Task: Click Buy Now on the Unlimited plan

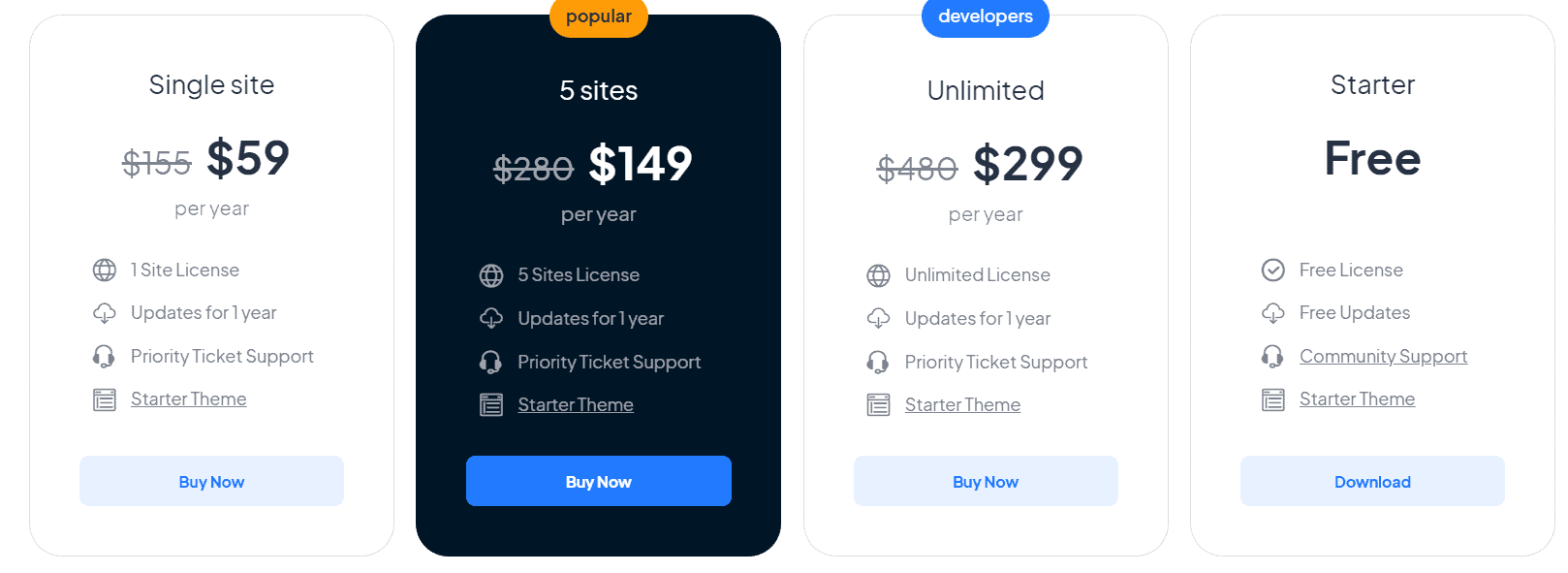Action: pos(985,481)
